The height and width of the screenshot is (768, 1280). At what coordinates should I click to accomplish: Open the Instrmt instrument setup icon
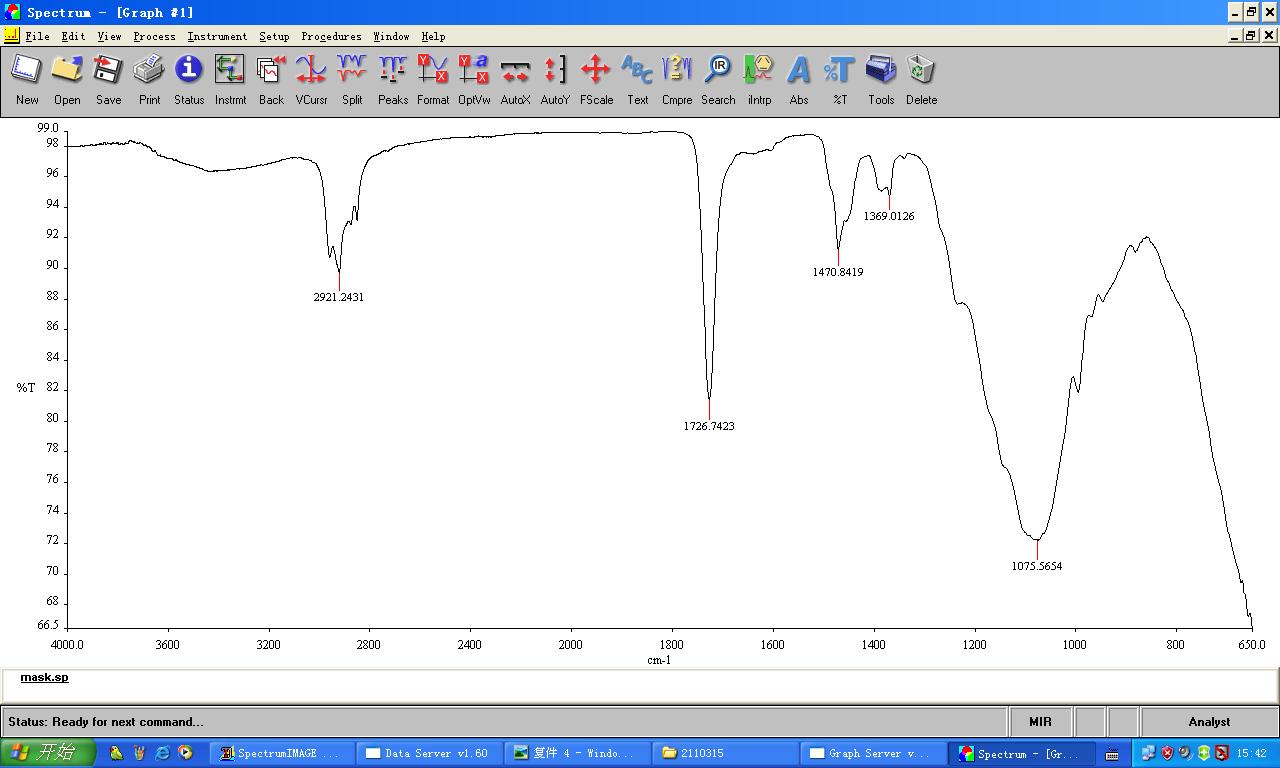pos(230,79)
